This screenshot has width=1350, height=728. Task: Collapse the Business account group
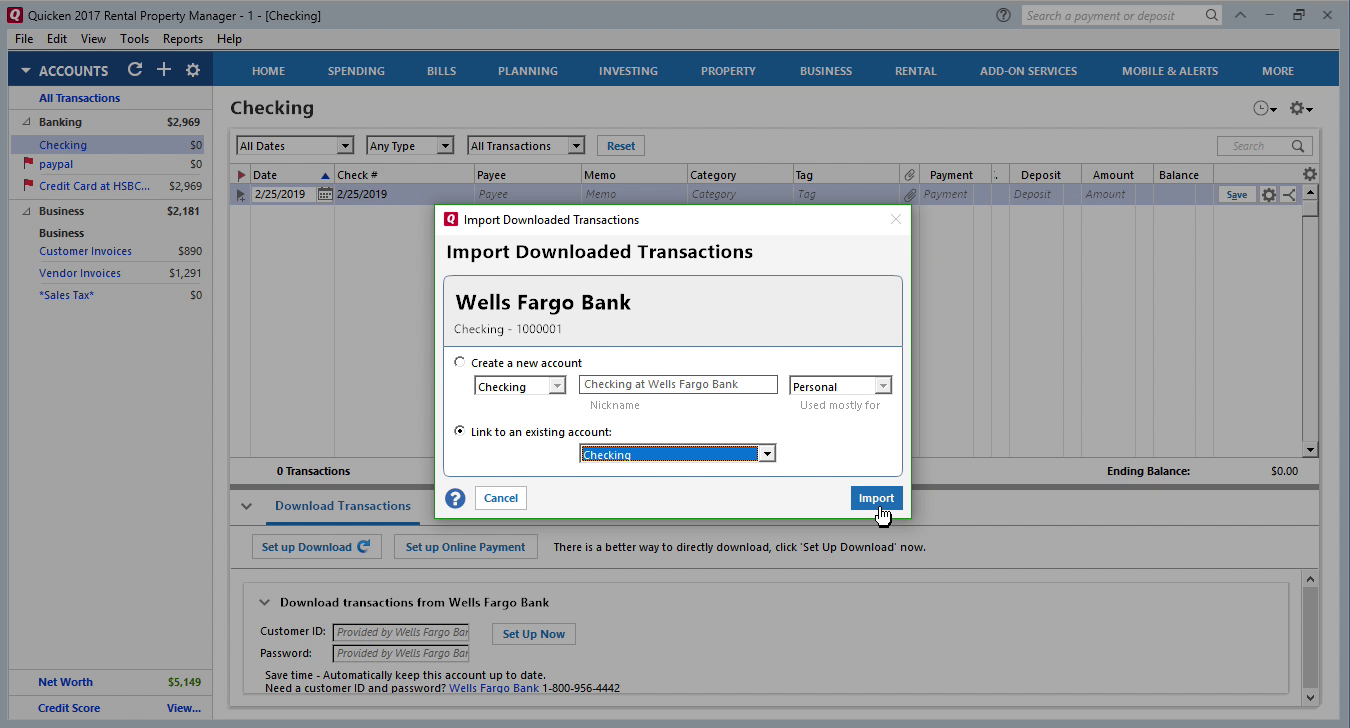pyautogui.click(x=26, y=211)
